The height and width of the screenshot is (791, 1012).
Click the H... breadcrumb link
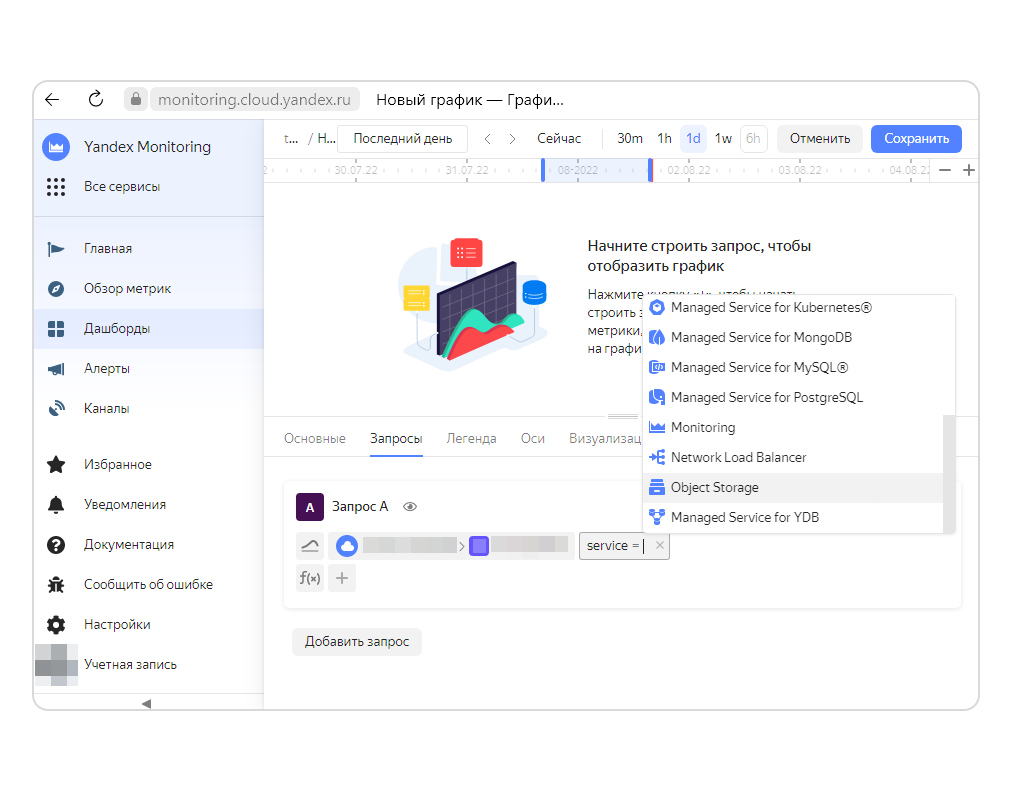(326, 139)
